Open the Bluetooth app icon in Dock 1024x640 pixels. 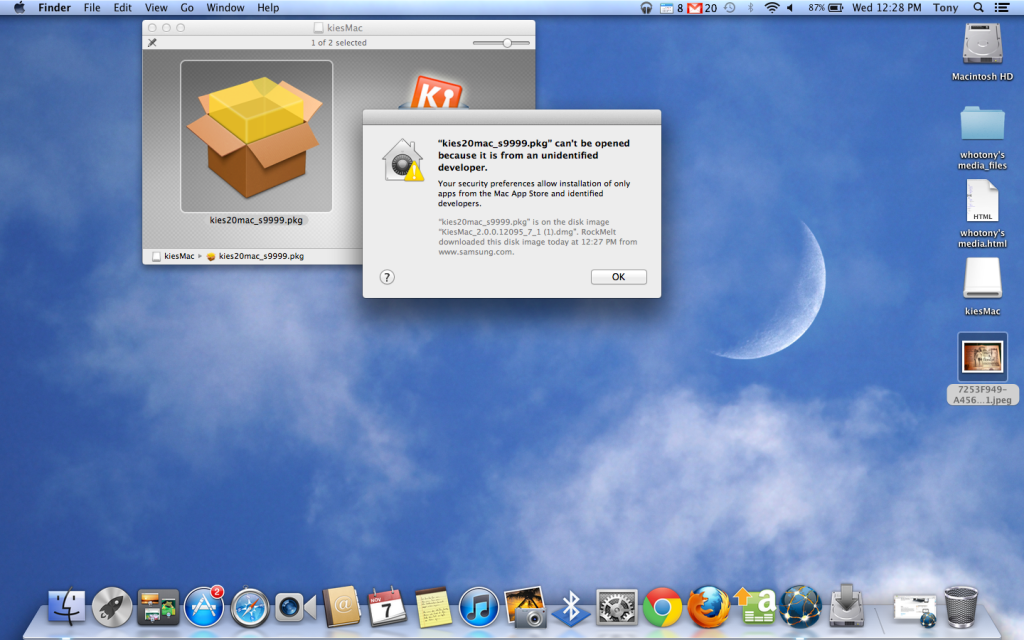pyautogui.click(x=571, y=607)
